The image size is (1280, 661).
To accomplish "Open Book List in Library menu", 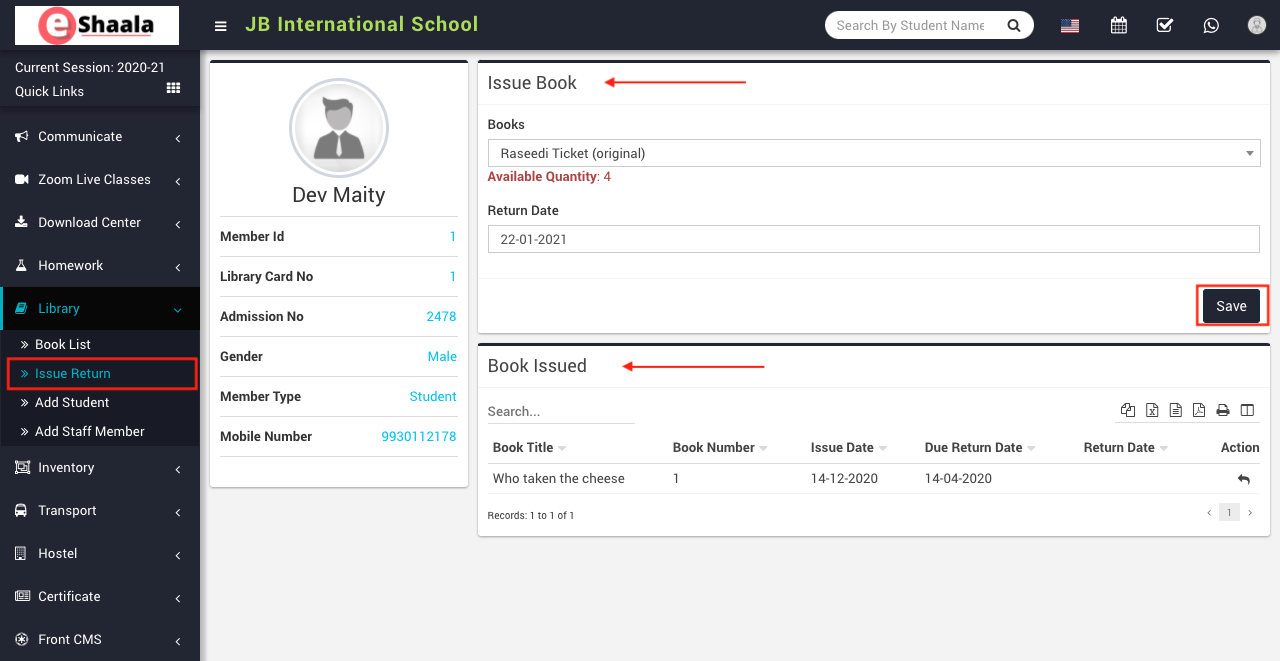I will [63, 345].
